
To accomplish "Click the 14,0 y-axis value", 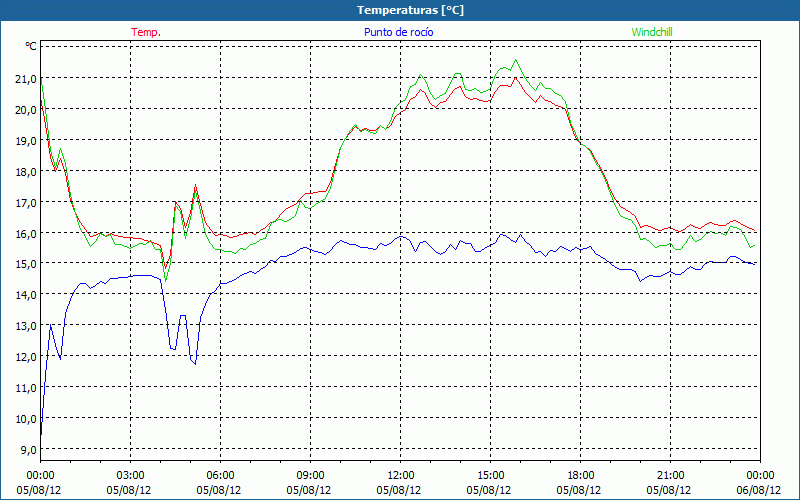I will (27, 295).
